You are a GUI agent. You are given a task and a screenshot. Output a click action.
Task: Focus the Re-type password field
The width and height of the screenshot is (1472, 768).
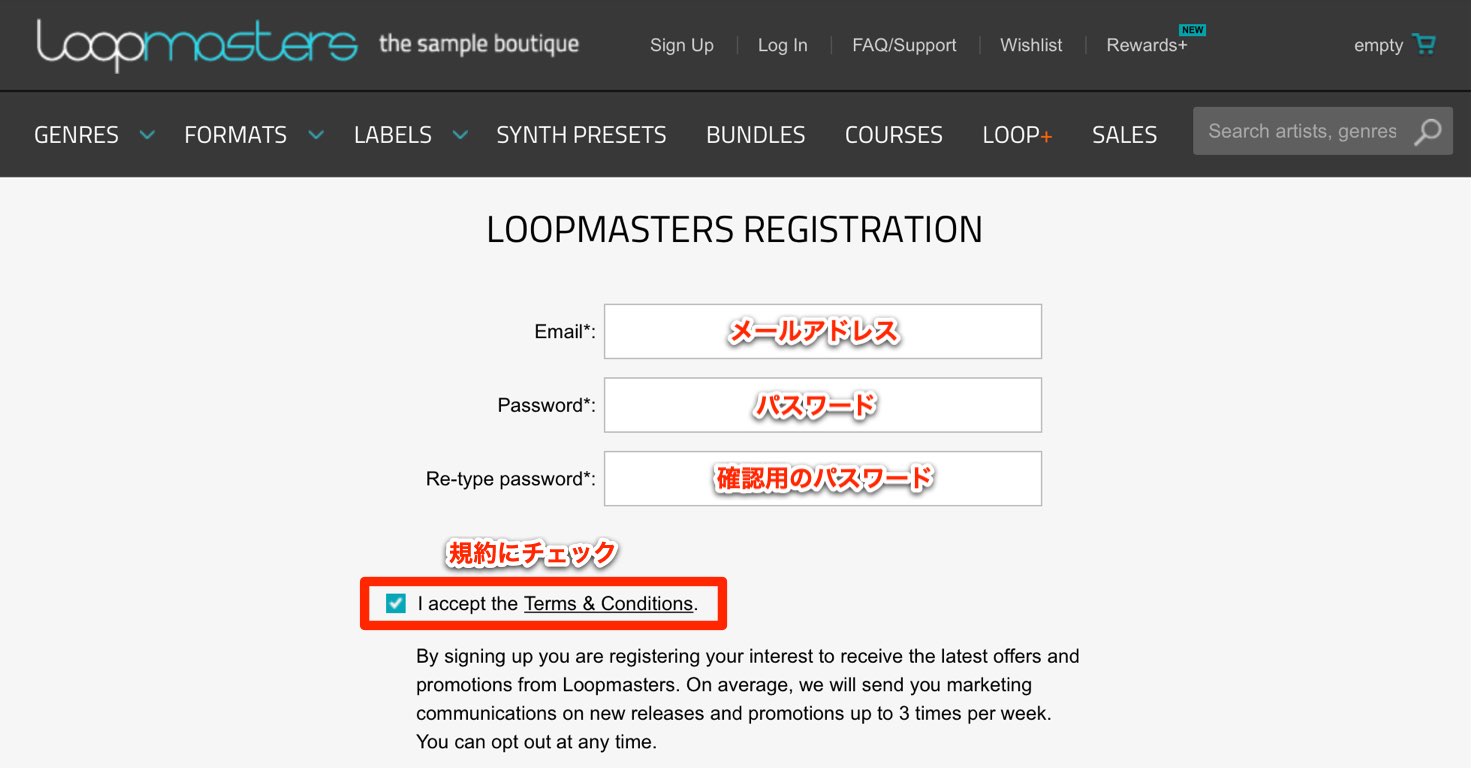point(823,478)
